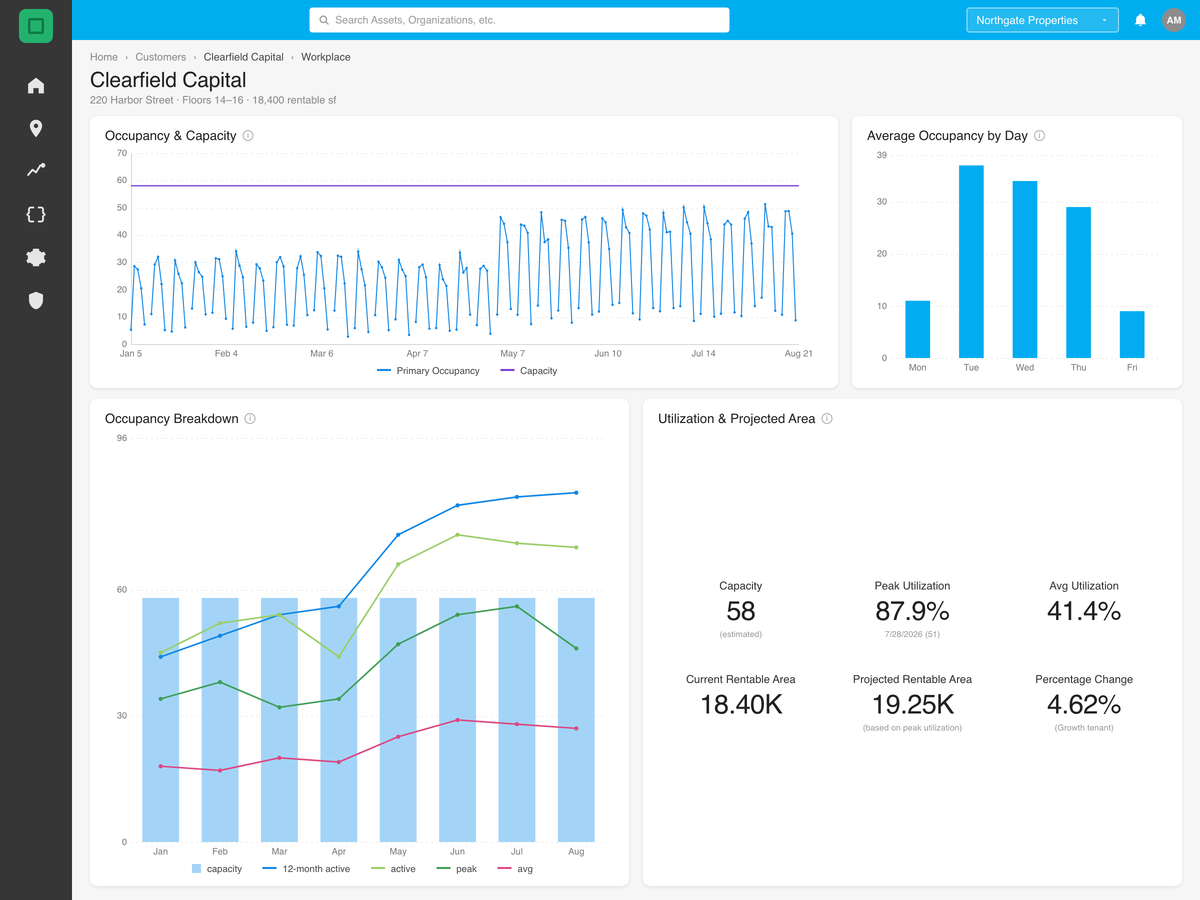The height and width of the screenshot is (900, 1200).
Task: Go to Clearfield Capital breadcrumb
Action: [244, 57]
